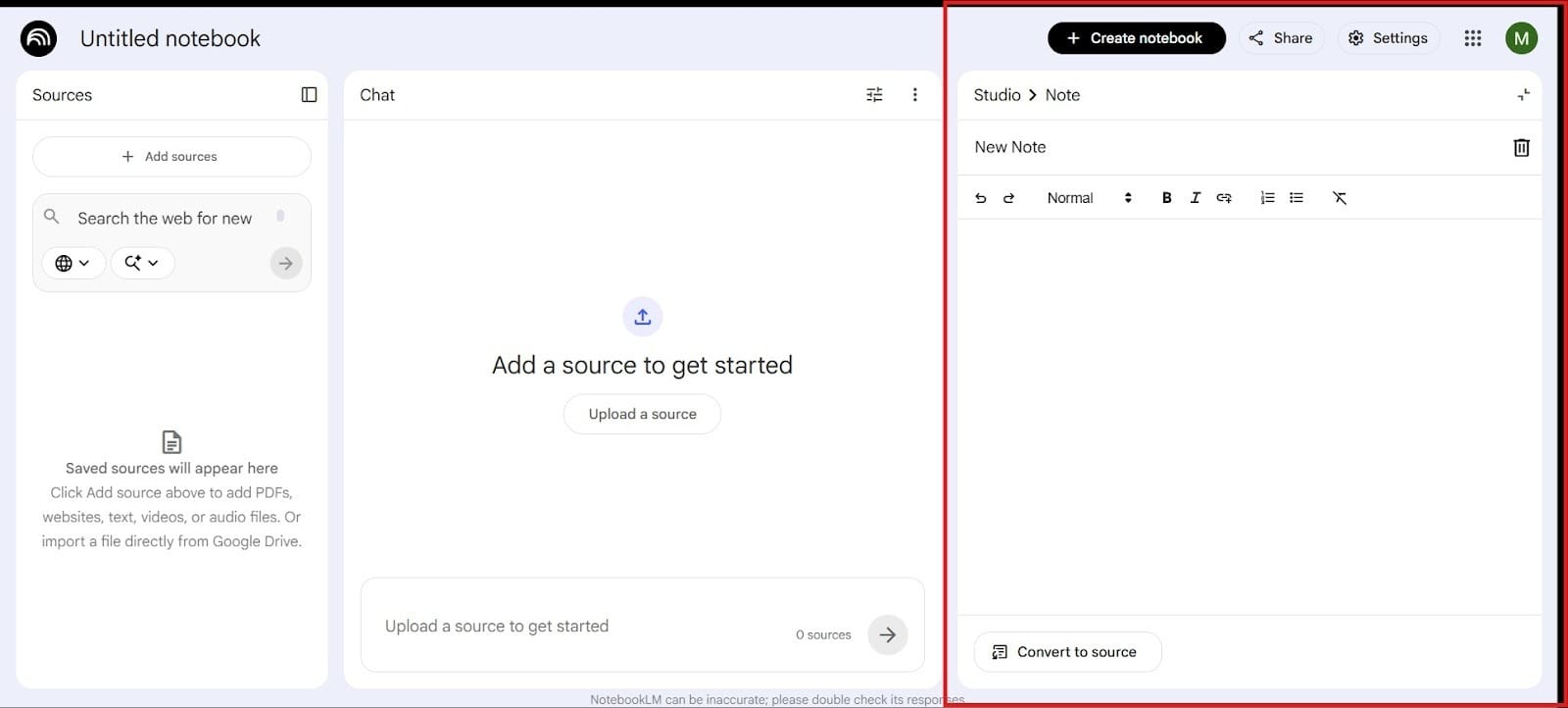The width and height of the screenshot is (1568, 708).
Task: Open Settings in the top bar
Action: pos(1388,38)
